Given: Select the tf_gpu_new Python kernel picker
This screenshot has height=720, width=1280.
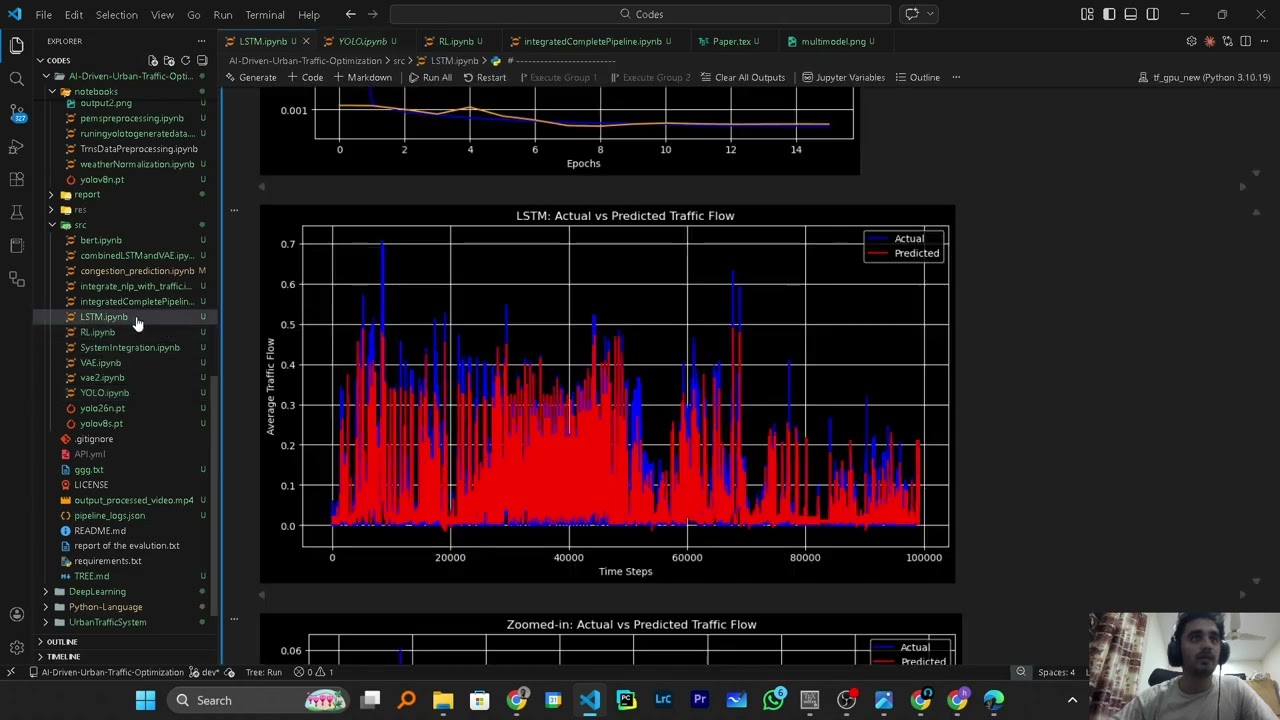Looking at the screenshot, I should point(1204,77).
